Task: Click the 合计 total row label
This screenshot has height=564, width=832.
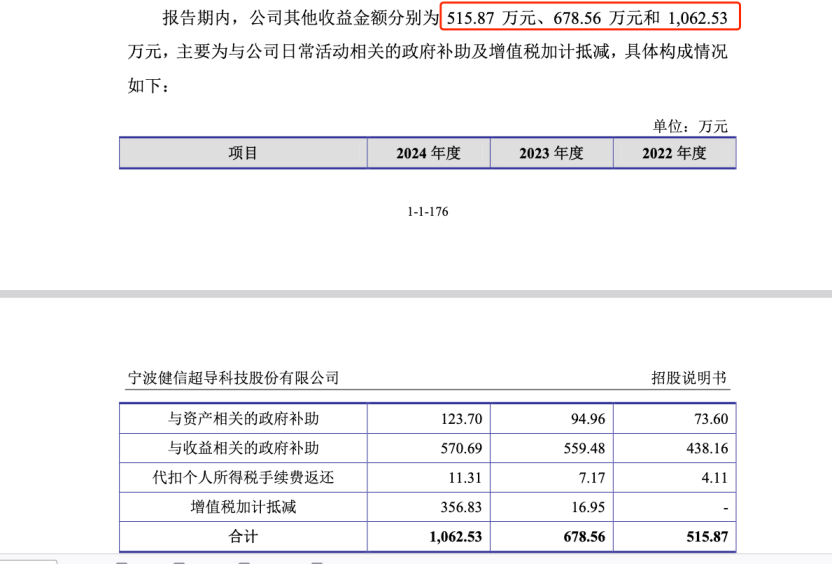Action: [x=243, y=537]
